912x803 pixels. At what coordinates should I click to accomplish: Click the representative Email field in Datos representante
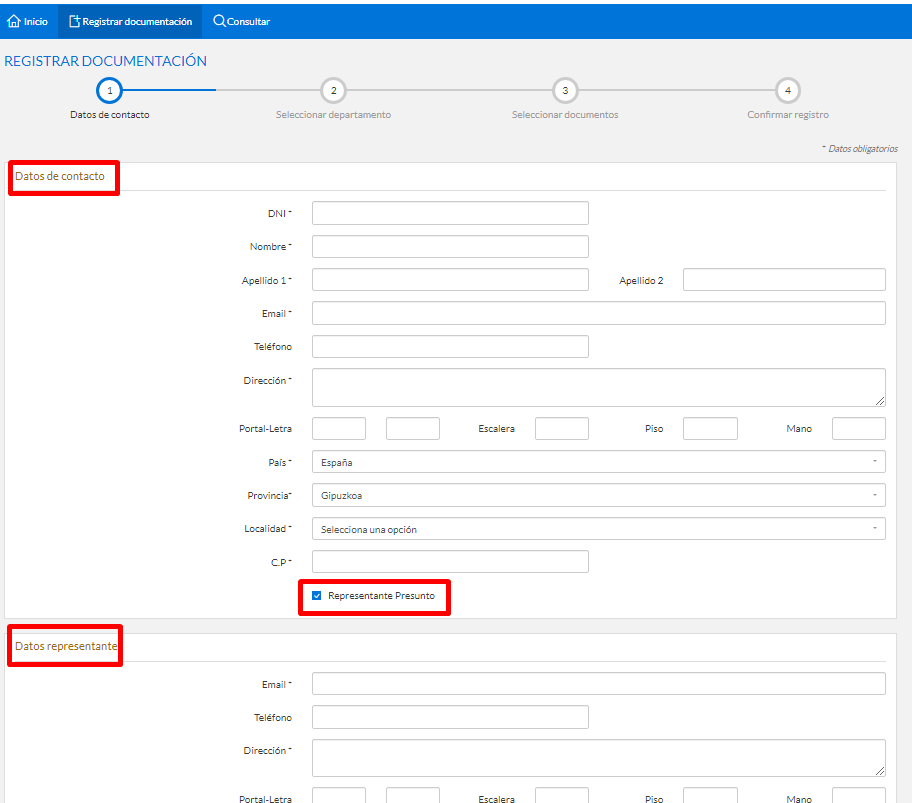click(x=598, y=684)
